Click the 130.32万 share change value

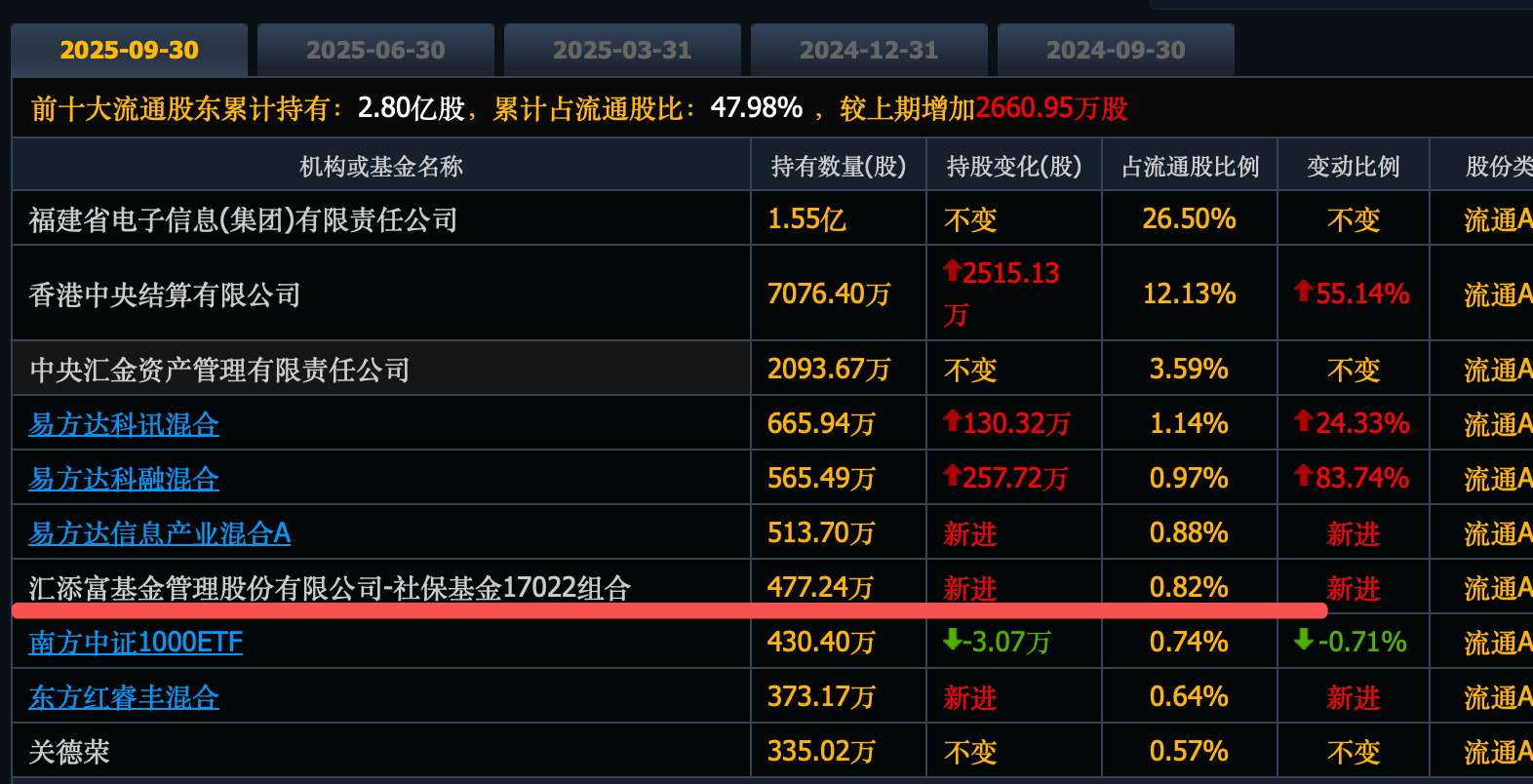click(x=1007, y=423)
